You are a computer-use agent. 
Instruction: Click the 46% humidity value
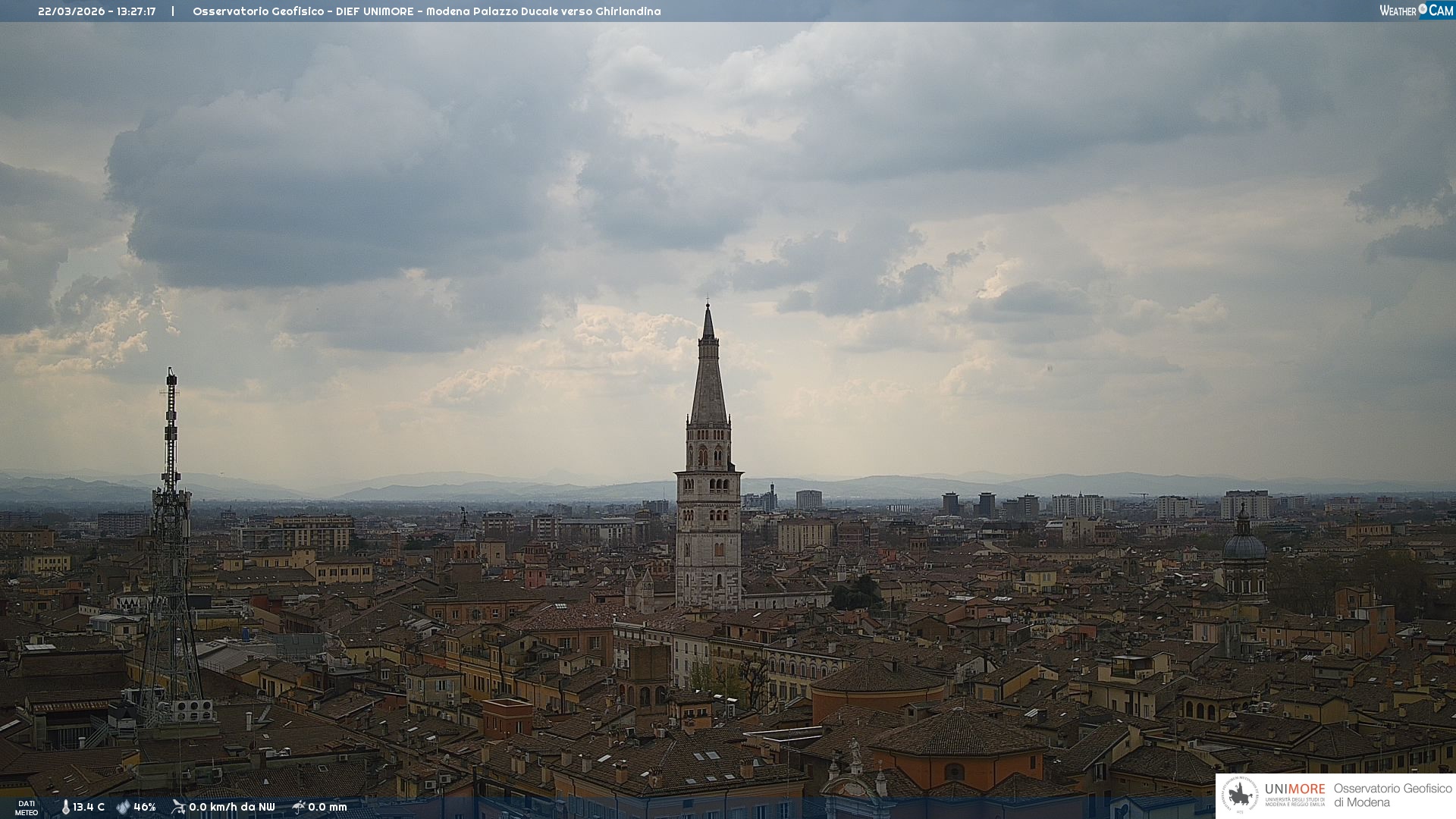click(144, 807)
